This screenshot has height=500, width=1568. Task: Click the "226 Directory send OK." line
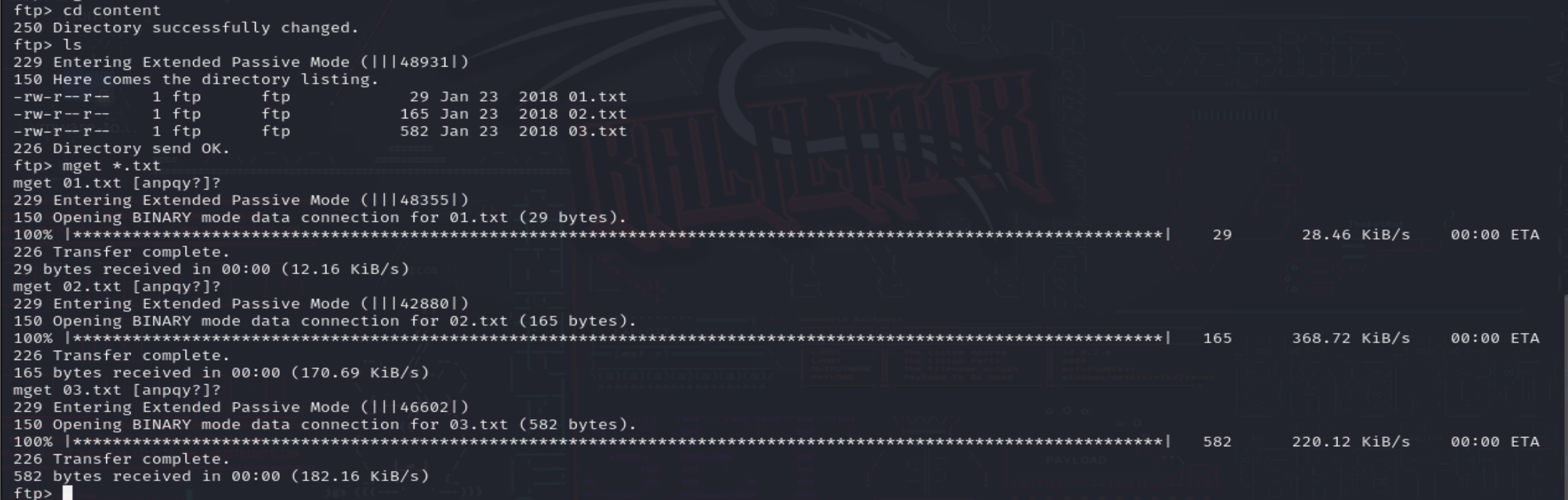tap(122, 149)
